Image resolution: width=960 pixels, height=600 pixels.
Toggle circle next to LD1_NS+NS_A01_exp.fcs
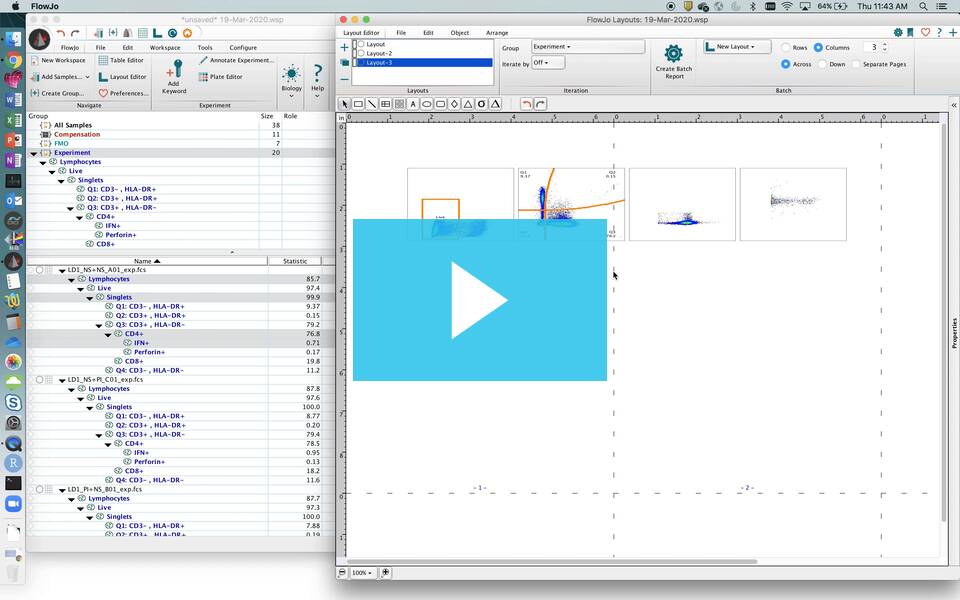pyautogui.click(x=39, y=269)
